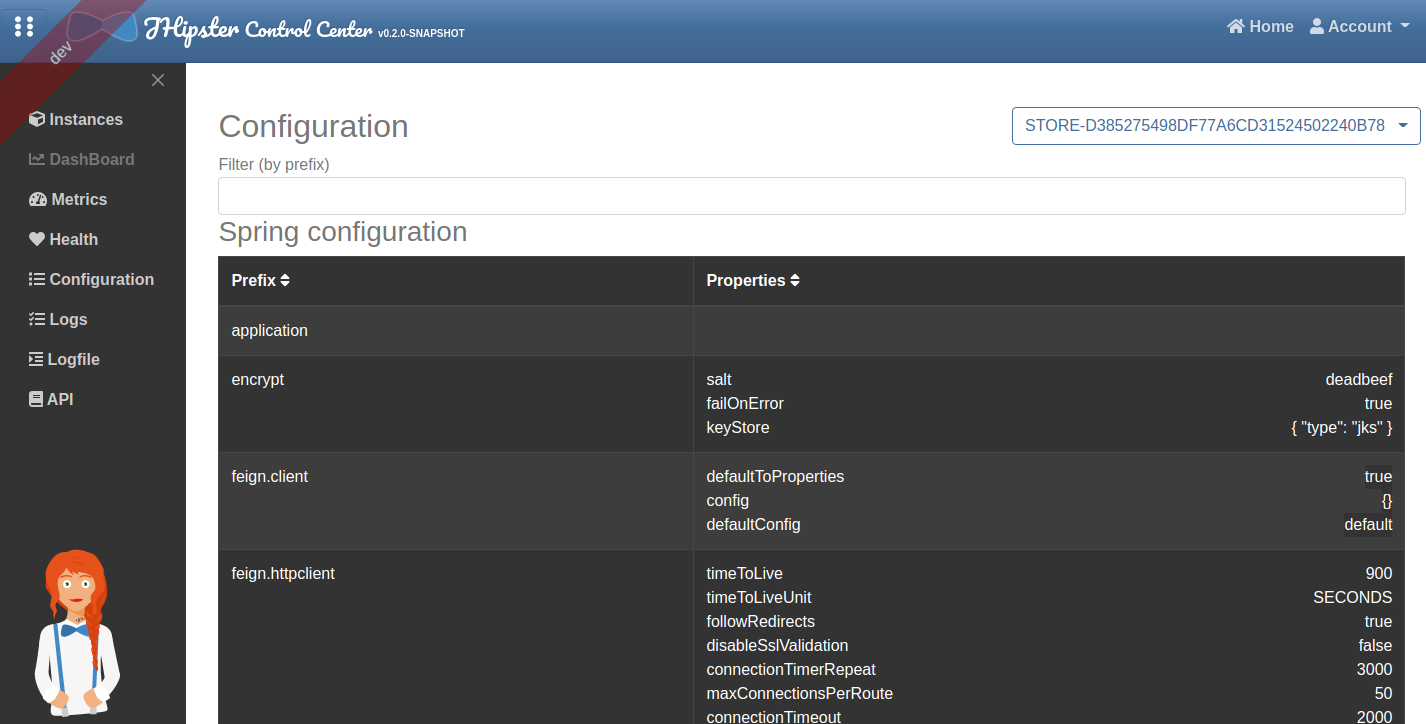The image size is (1426, 724).
Task: Open the Metrics menu item
Action: tap(79, 200)
